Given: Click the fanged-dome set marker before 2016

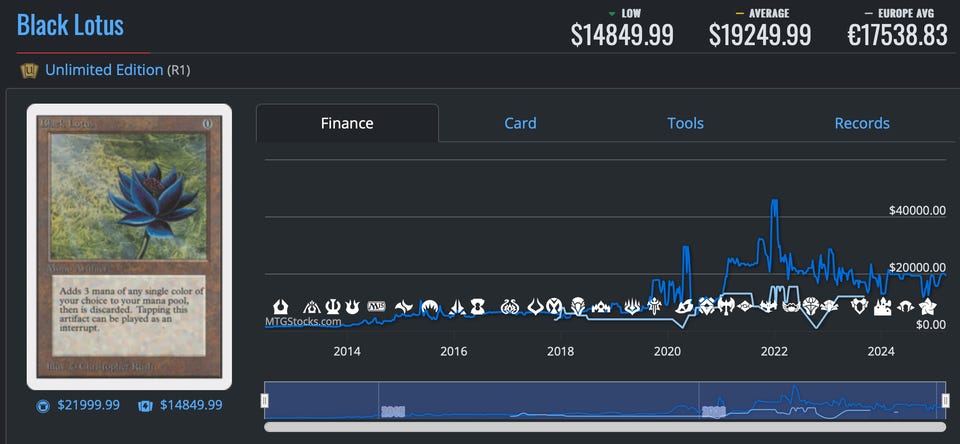Looking at the screenshot, I should (430, 306).
